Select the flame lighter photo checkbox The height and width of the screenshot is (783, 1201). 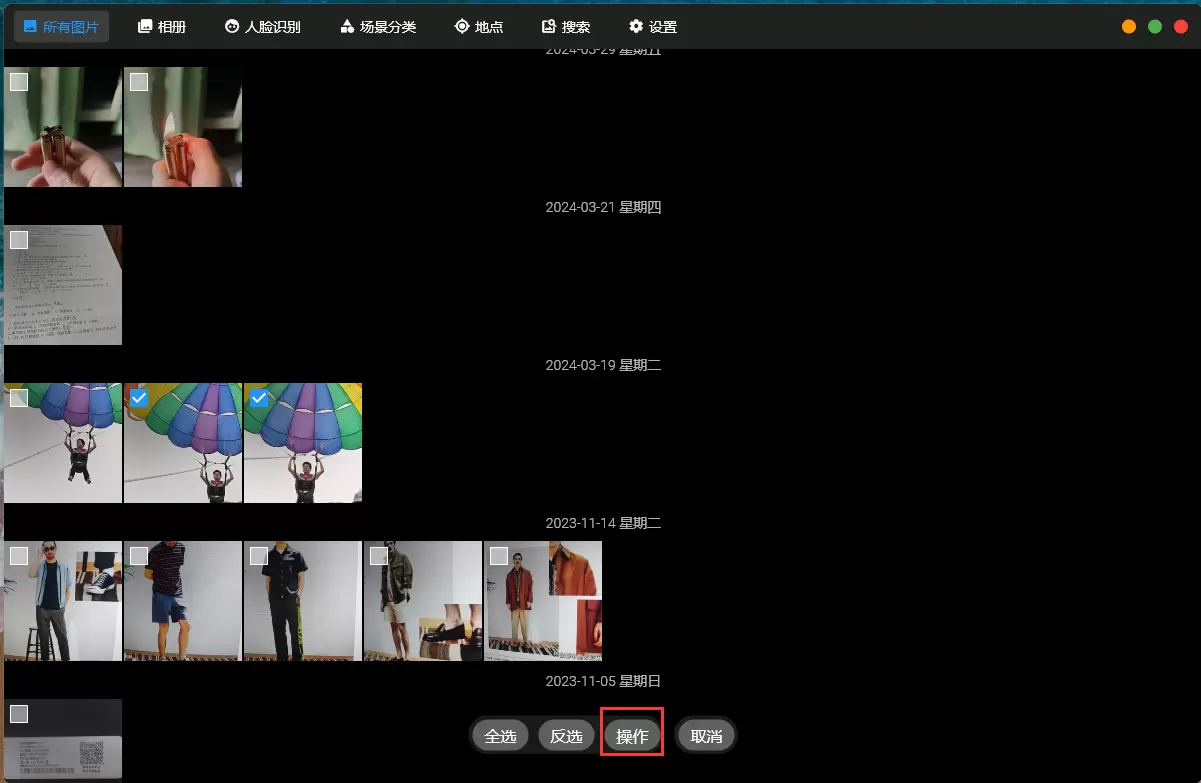pos(139,82)
